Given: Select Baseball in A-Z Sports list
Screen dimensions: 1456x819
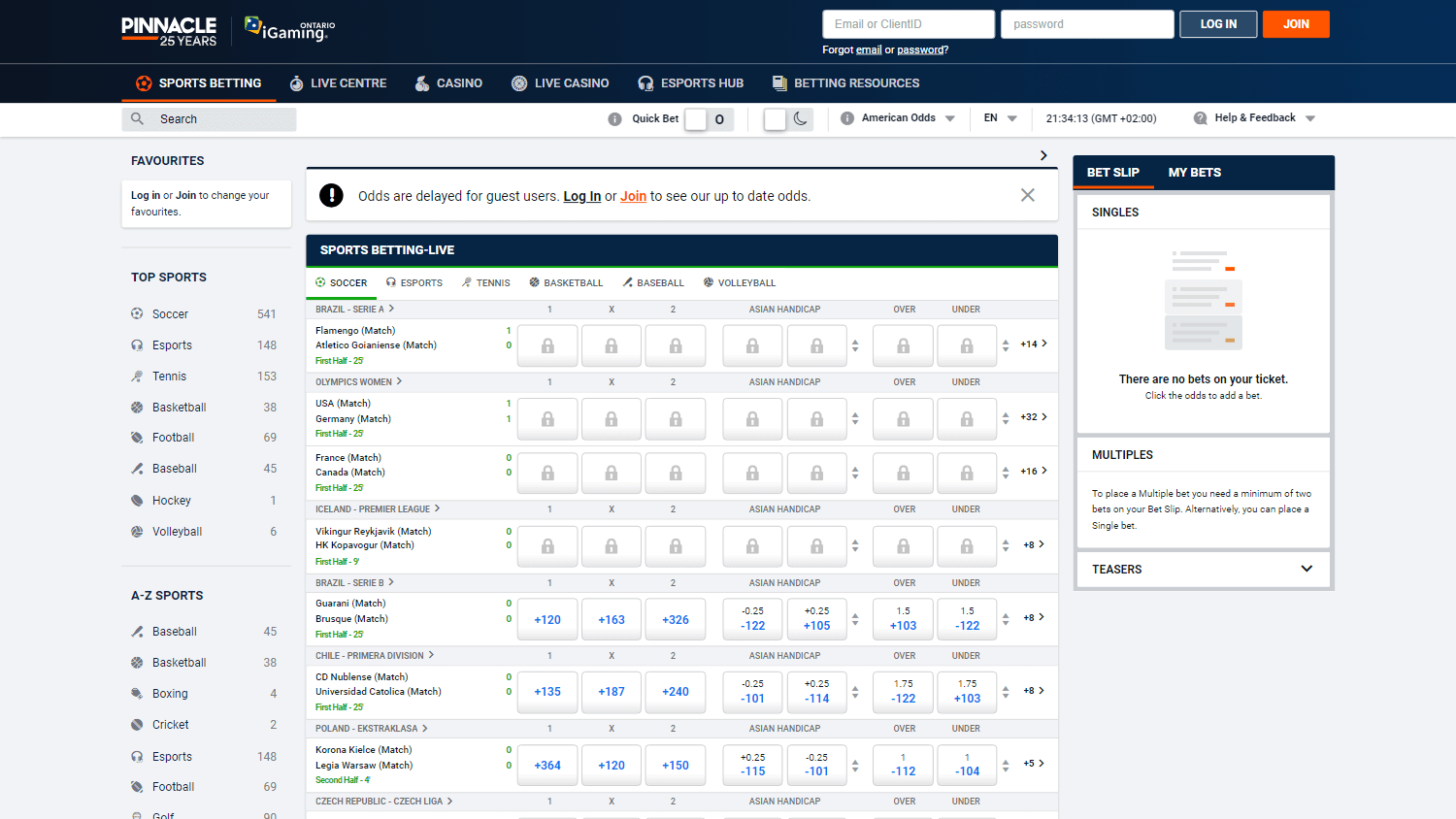Looking at the screenshot, I should (204, 632).
